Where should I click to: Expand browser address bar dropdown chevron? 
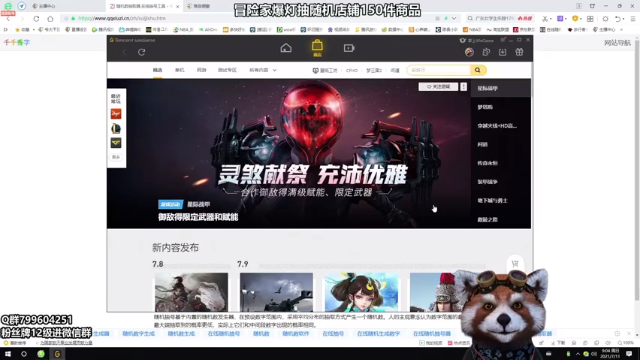(x=454, y=18)
